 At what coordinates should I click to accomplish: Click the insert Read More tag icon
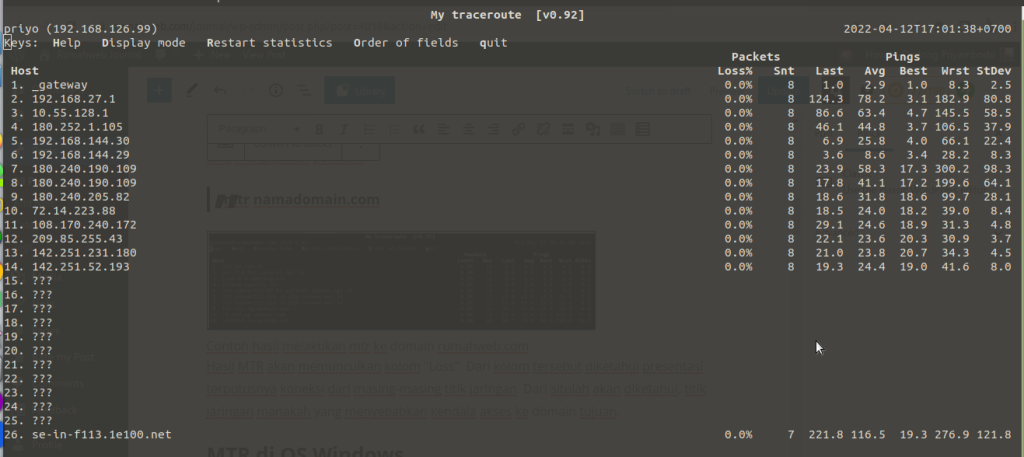568,129
